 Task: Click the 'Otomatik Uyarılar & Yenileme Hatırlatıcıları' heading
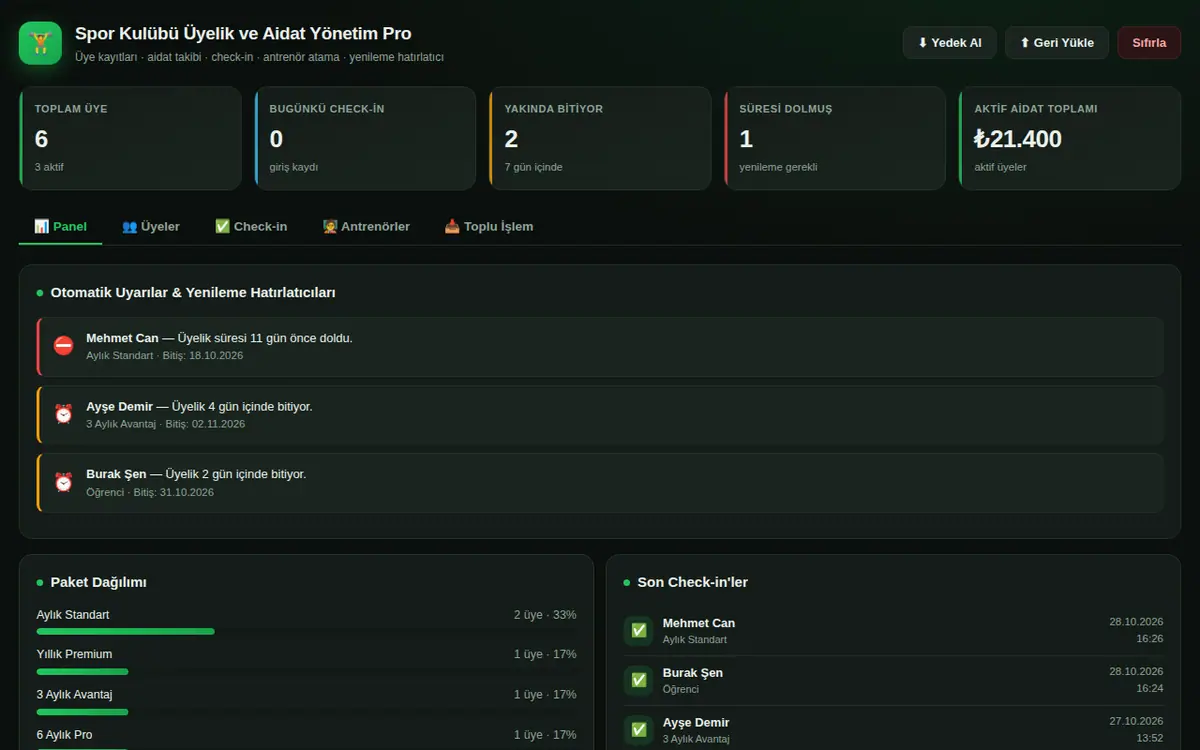pyautogui.click(x=193, y=293)
